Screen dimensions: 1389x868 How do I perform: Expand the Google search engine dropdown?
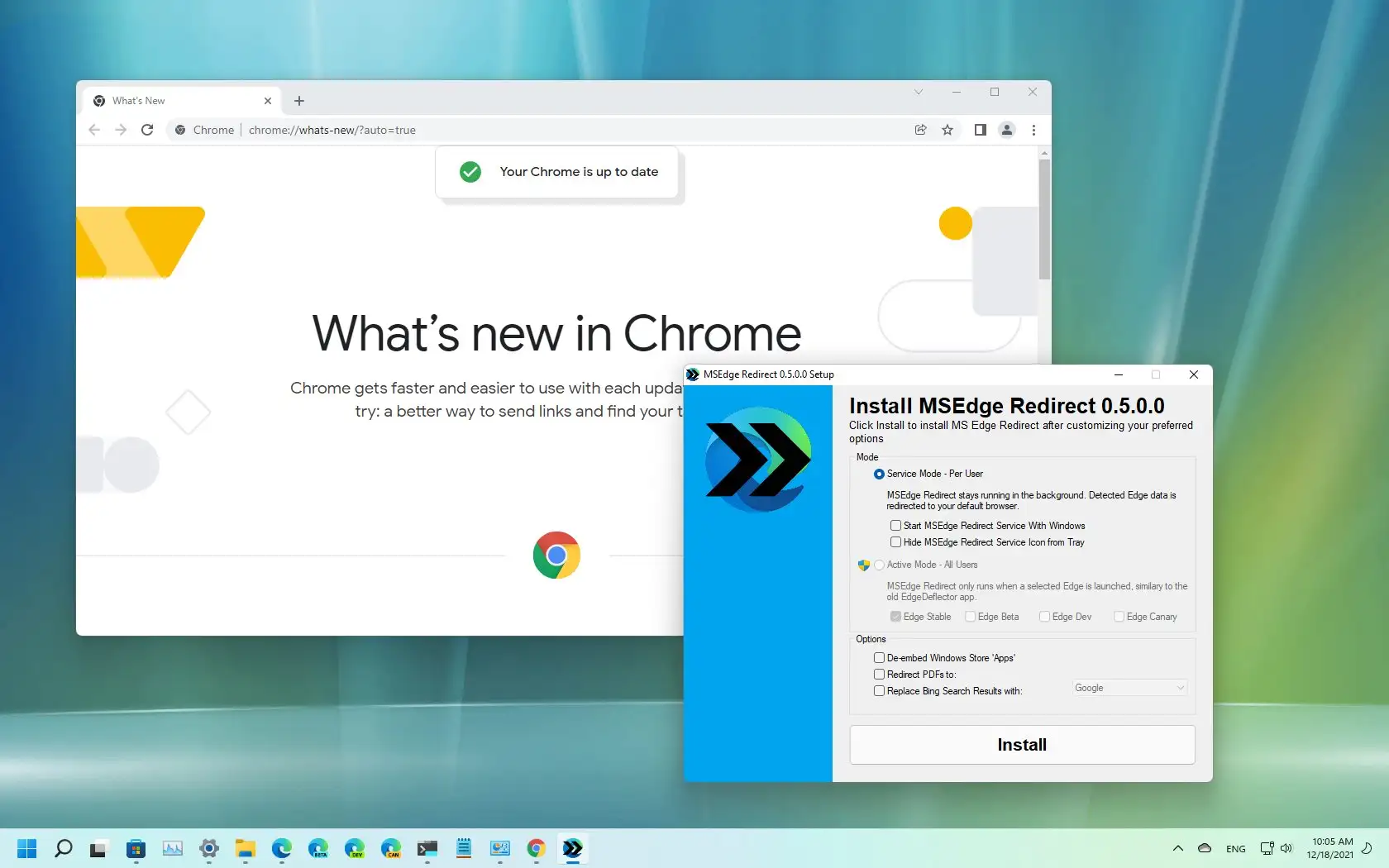pyautogui.click(x=1129, y=688)
